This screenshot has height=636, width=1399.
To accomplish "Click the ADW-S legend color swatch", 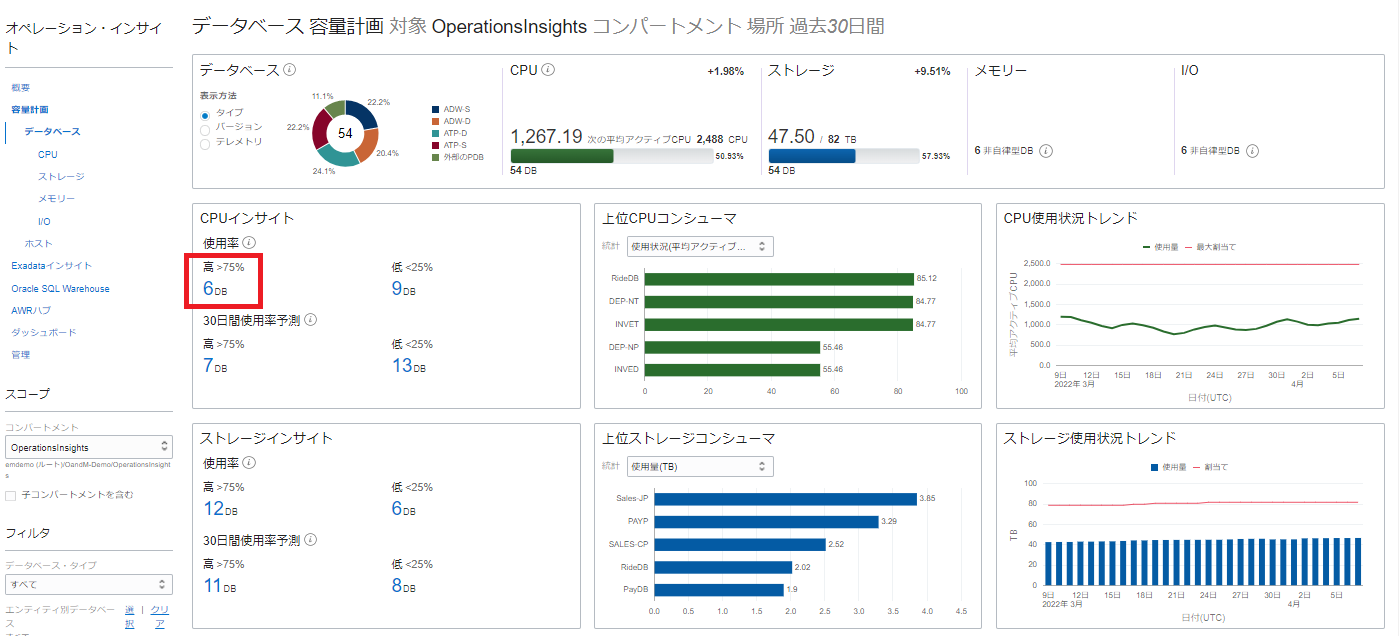I will coord(436,109).
